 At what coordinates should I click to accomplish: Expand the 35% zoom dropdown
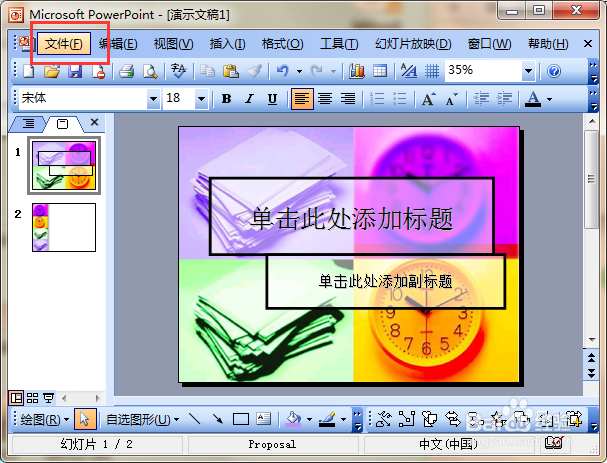coord(528,71)
